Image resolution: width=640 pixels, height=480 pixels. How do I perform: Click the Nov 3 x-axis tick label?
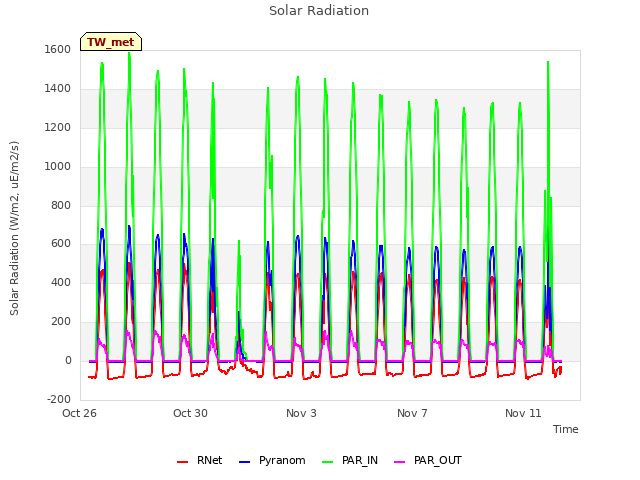click(x=301, y=413)
